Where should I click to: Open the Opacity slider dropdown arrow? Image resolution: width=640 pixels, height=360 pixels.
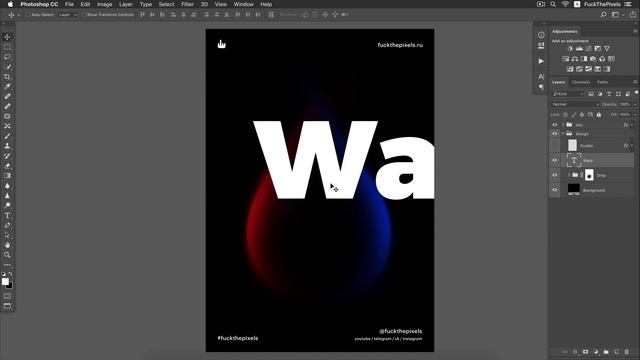click(635, 104)
